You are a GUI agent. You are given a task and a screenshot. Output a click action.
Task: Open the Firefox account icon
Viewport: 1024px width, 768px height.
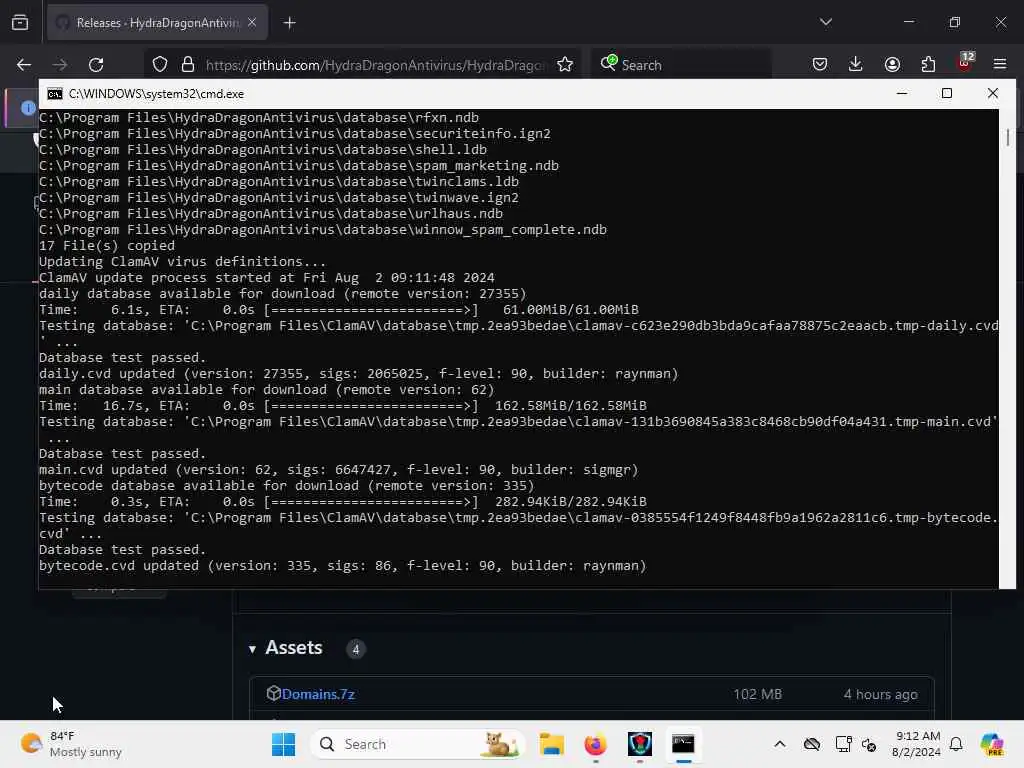tap(892, 65)
